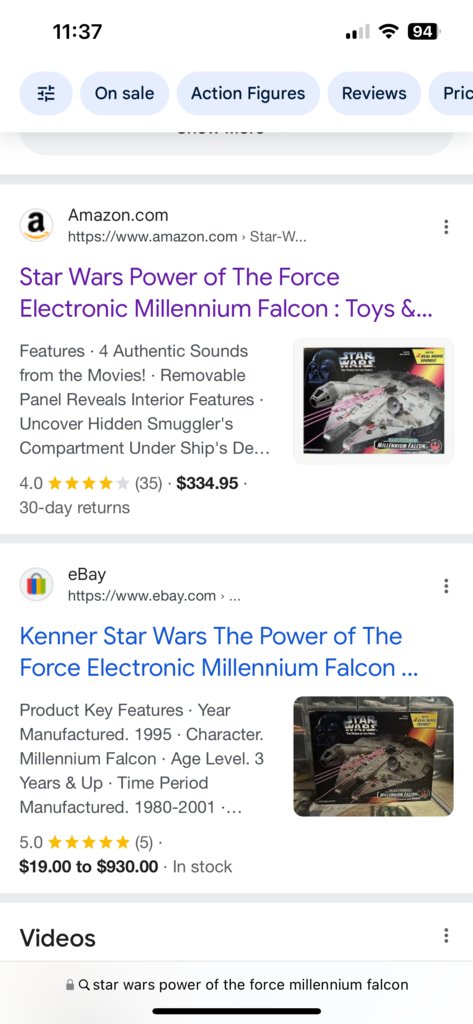Open the Videos section's three-dot menu
Image resolution: width=473 pixels, height=1024 pixels.
point(446,936)
